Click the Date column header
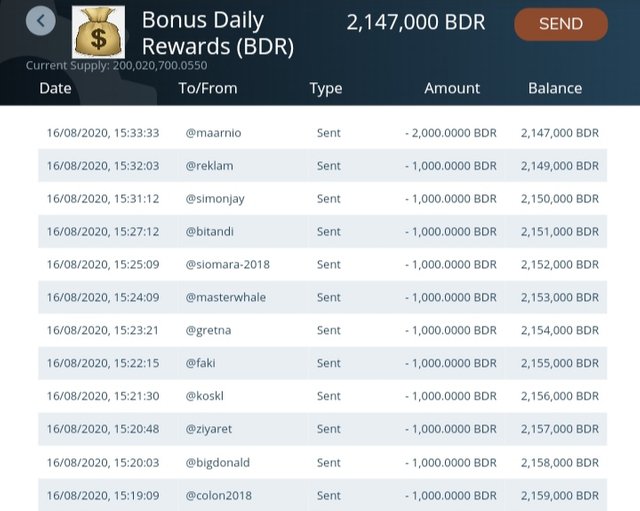Viewport: 640px width, 511px height. [55, 88]
